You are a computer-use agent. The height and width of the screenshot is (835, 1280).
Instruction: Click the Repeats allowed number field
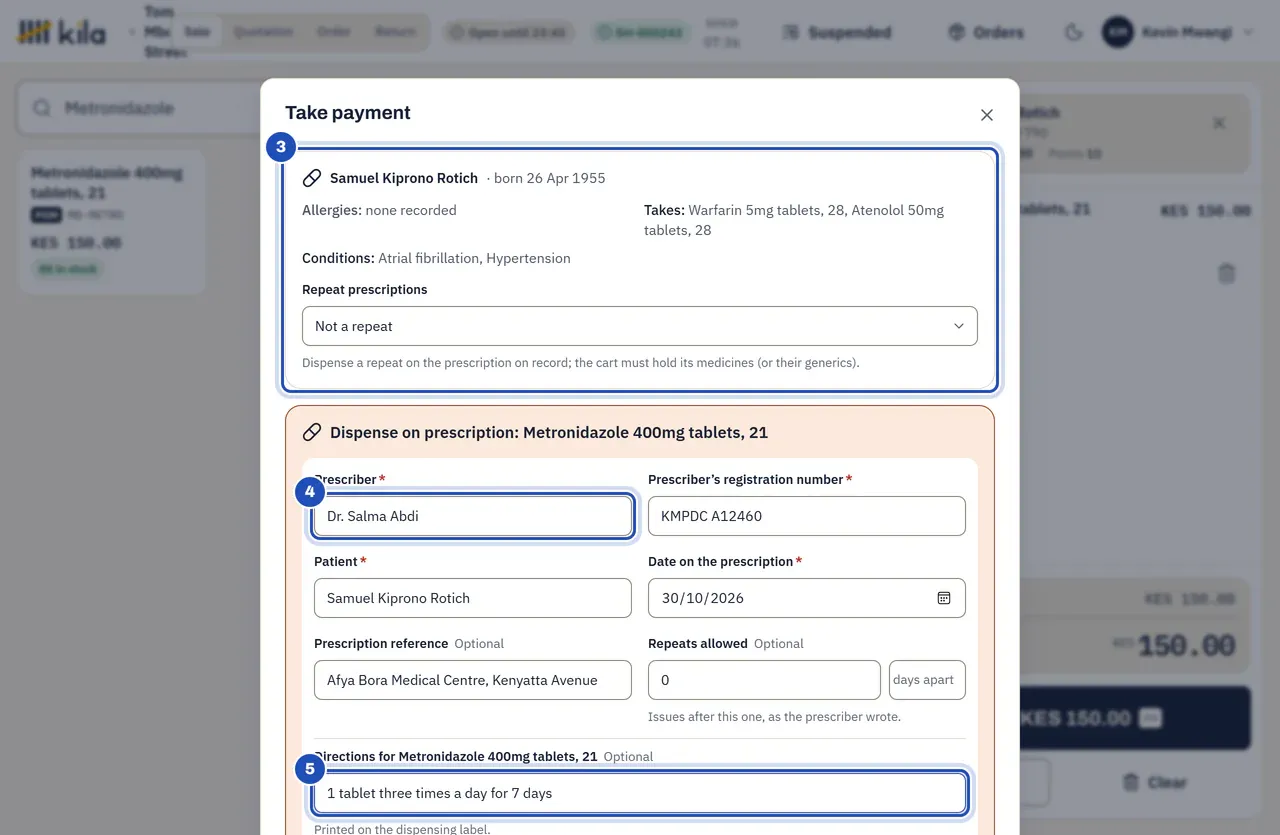(764, 680)
